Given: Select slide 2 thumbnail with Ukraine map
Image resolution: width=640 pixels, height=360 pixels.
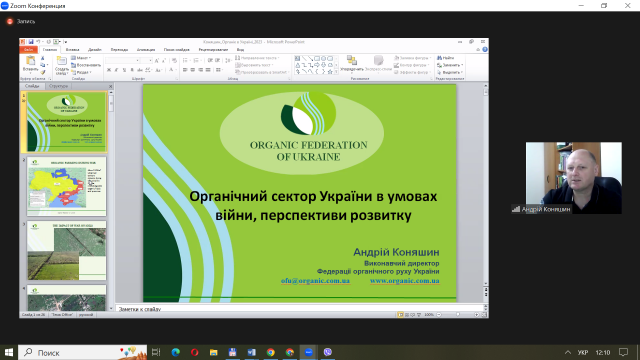Looking at the screenshot, I should pos(67,187).
